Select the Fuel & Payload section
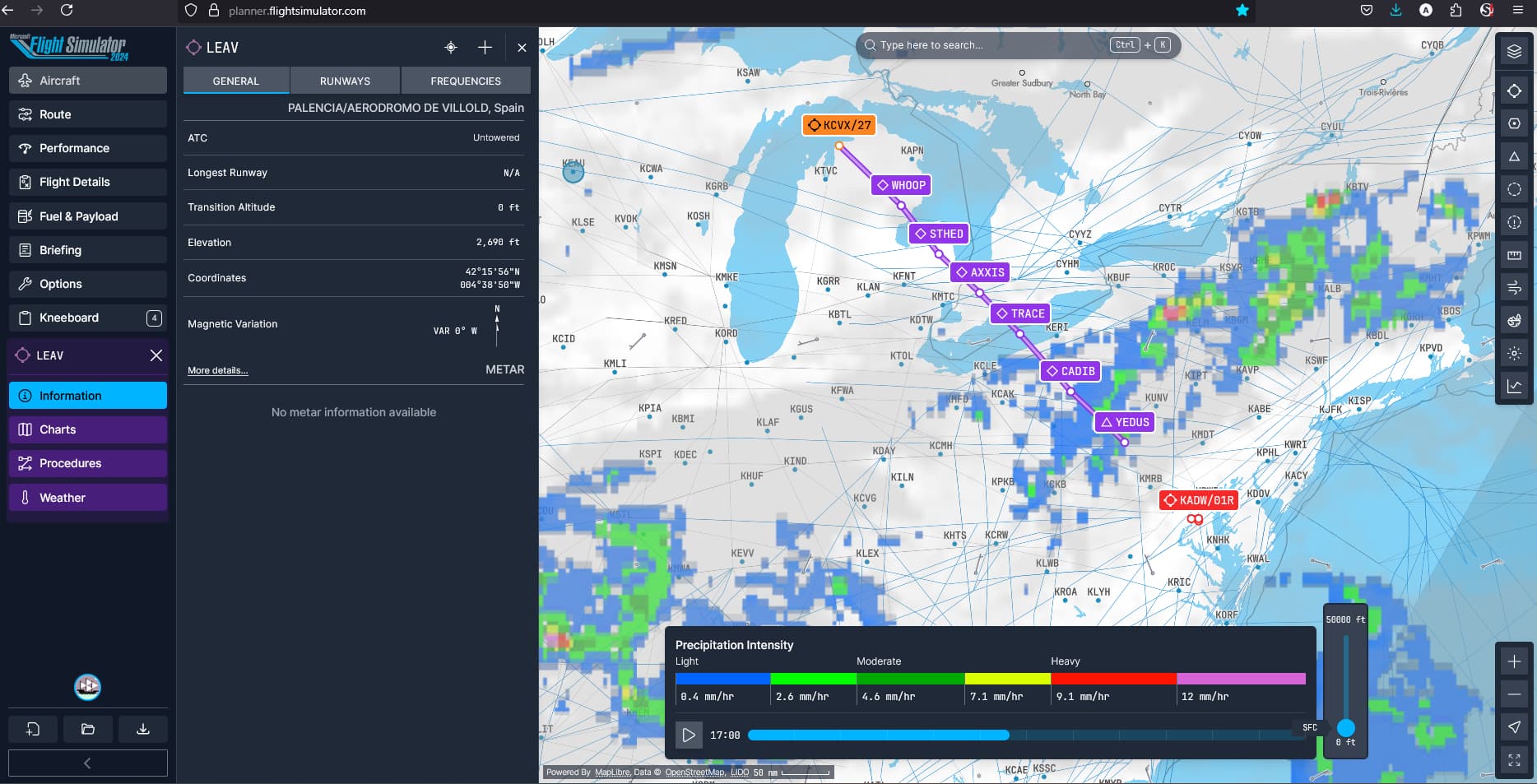Image resolution: width=1537 pixels, height=784 pixels. point(87,216)
